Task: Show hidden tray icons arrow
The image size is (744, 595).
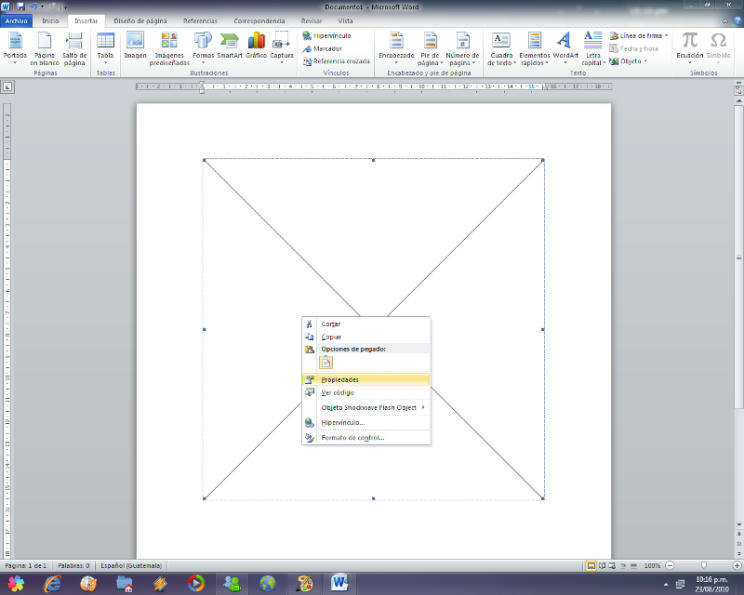Action: tap(665, 585)
